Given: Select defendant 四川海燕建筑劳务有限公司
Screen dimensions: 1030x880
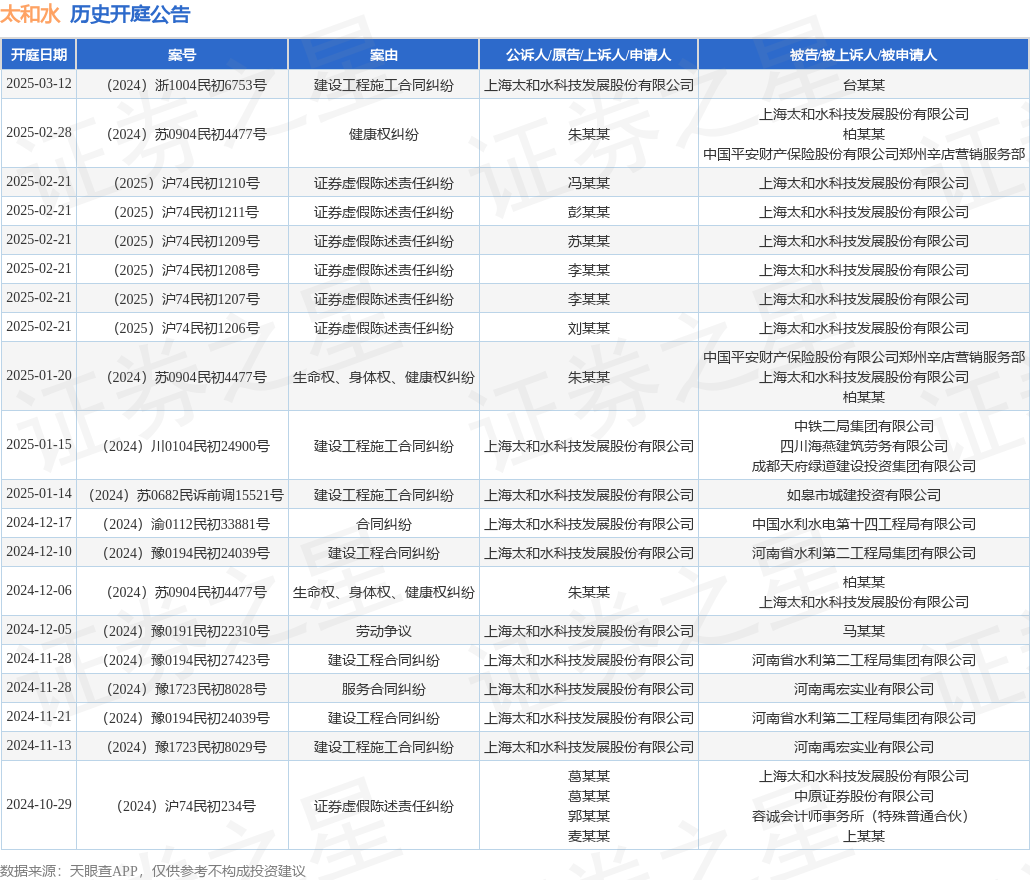Looking at the screenshot, I should tap(864, 446).
